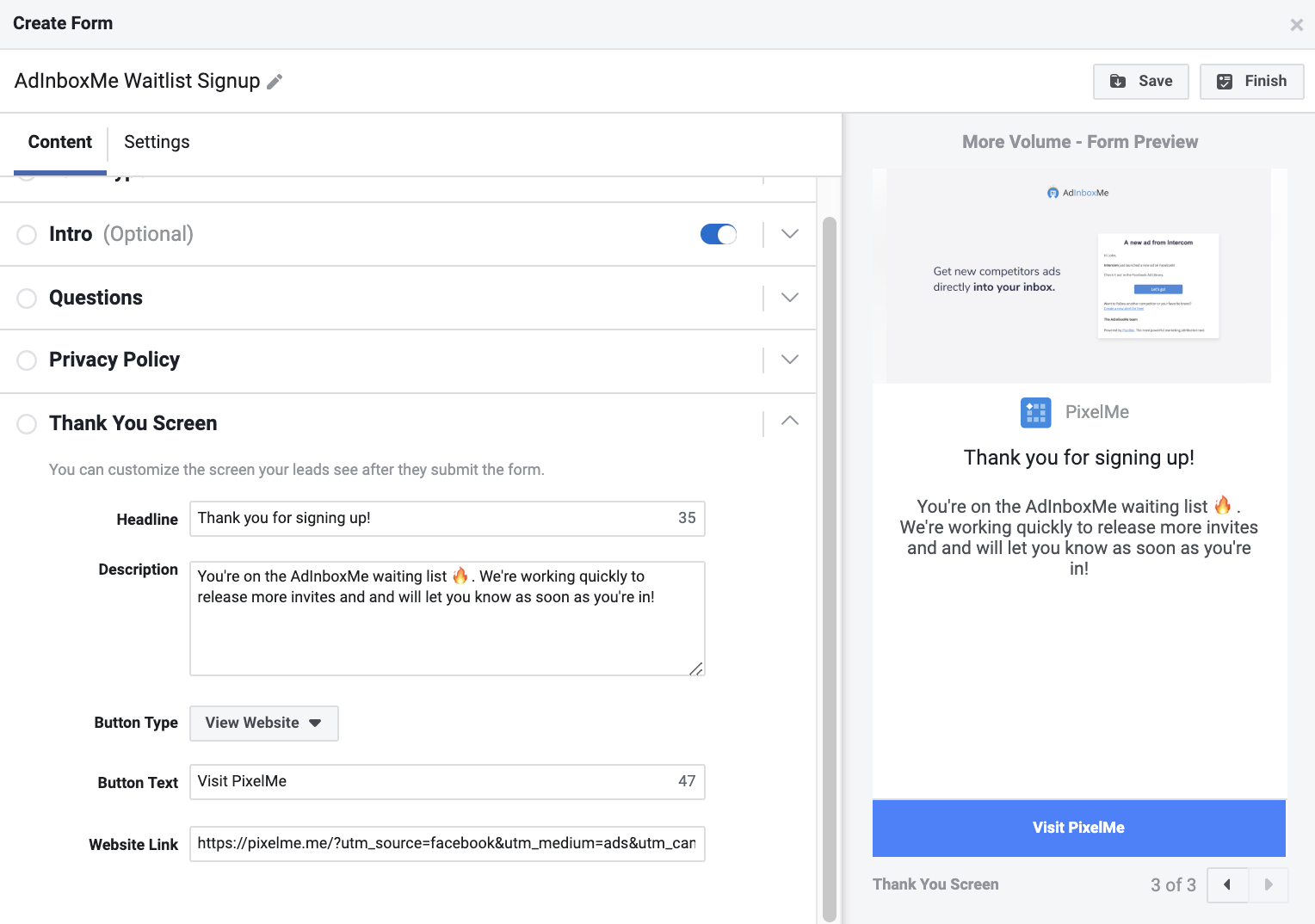Close the Create Form dialog
Screen dimensions: 1315x924
click(x=1296, y=25)
